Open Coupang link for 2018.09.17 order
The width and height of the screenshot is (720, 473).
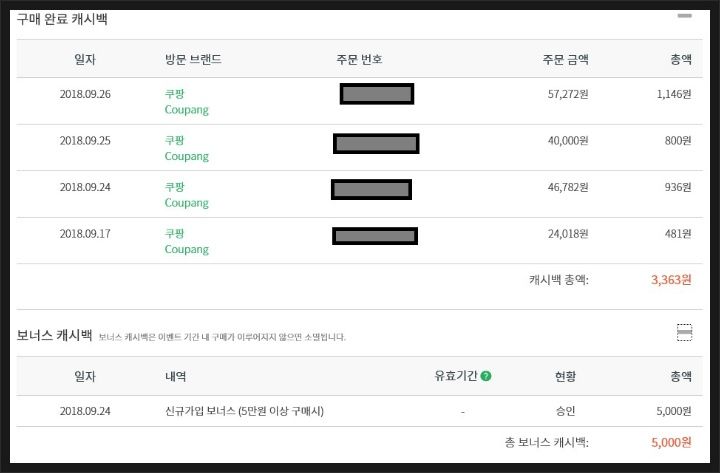pyautogui.click(x=186, y=249)
